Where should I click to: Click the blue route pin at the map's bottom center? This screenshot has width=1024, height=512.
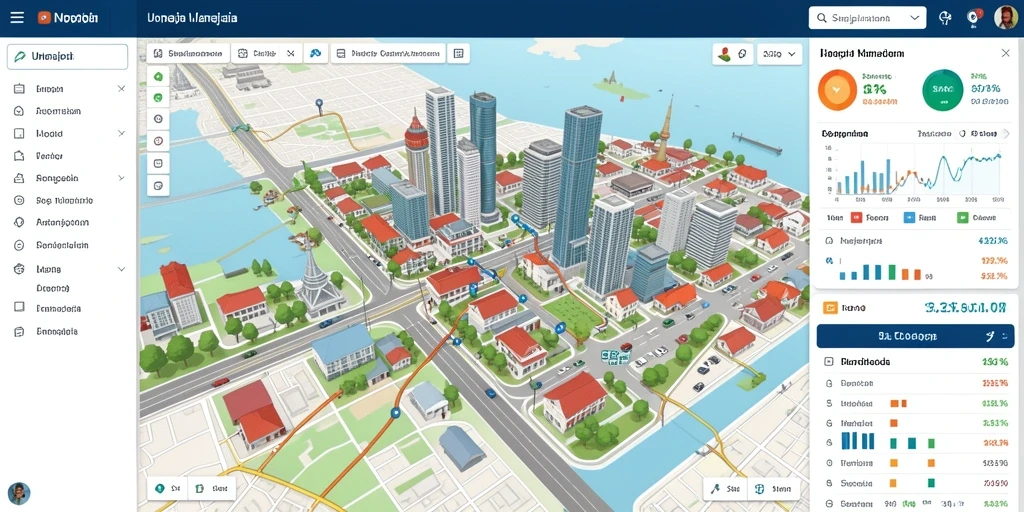click(x=394, y=412)
